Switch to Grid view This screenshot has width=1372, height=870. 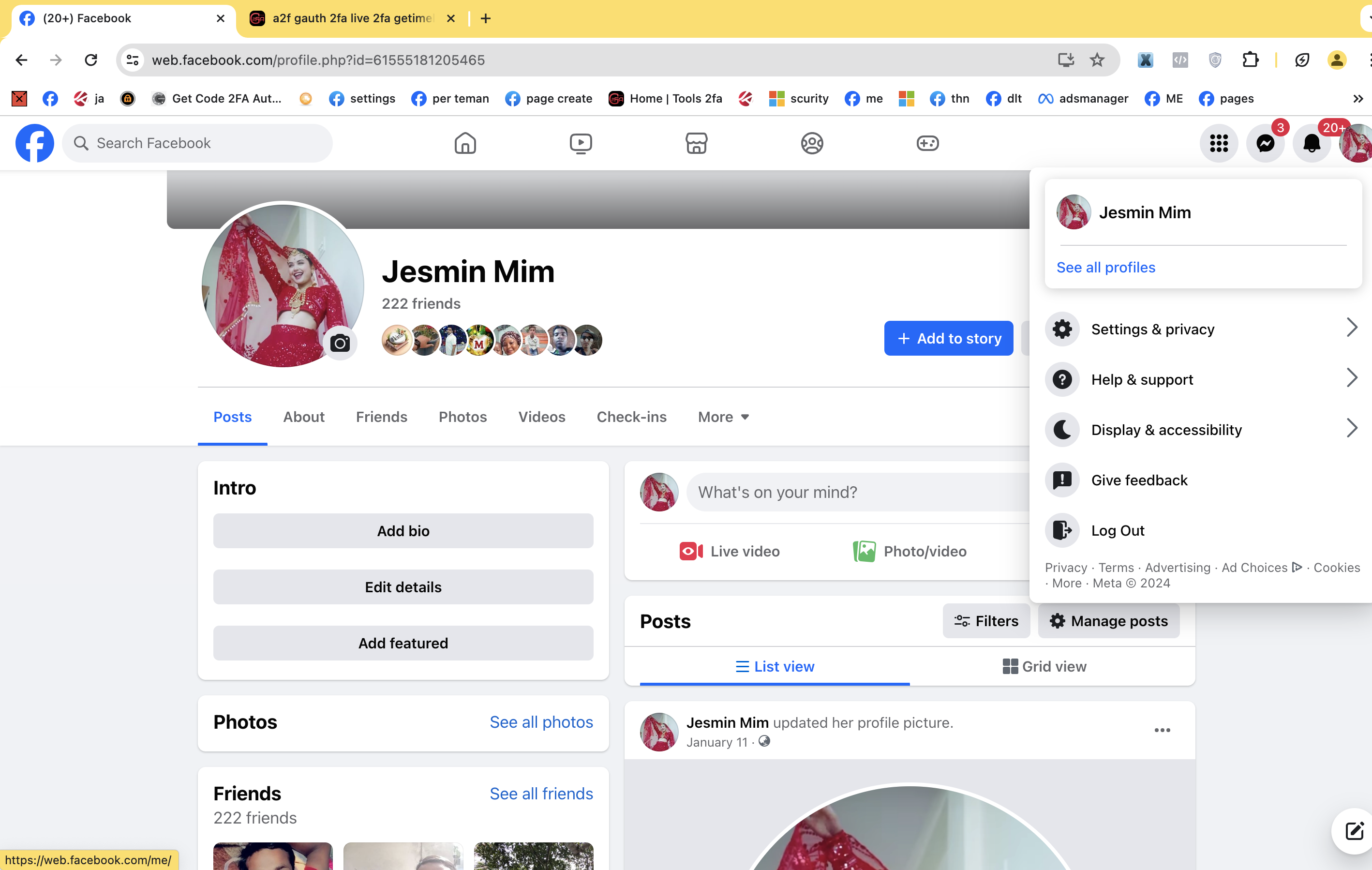pos(1044,666)
